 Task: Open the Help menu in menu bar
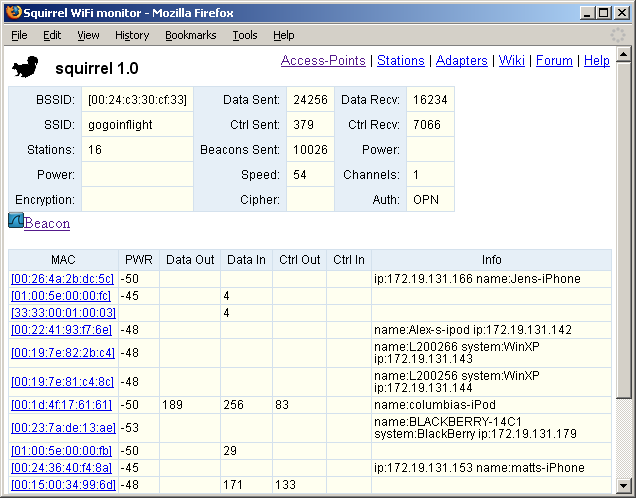tap(284, 35)
